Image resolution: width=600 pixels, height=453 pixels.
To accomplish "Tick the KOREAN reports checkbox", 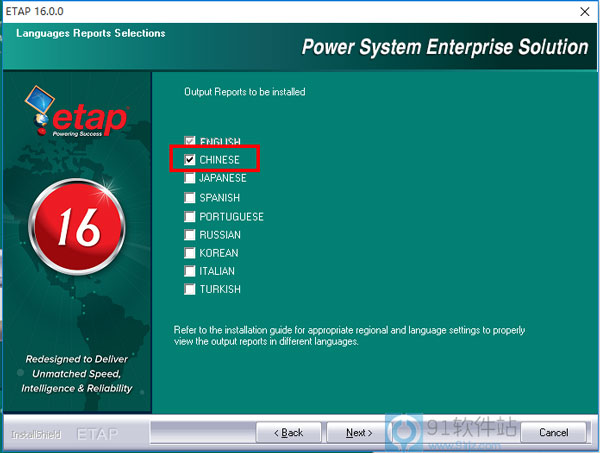I will (x=190, y=253).
